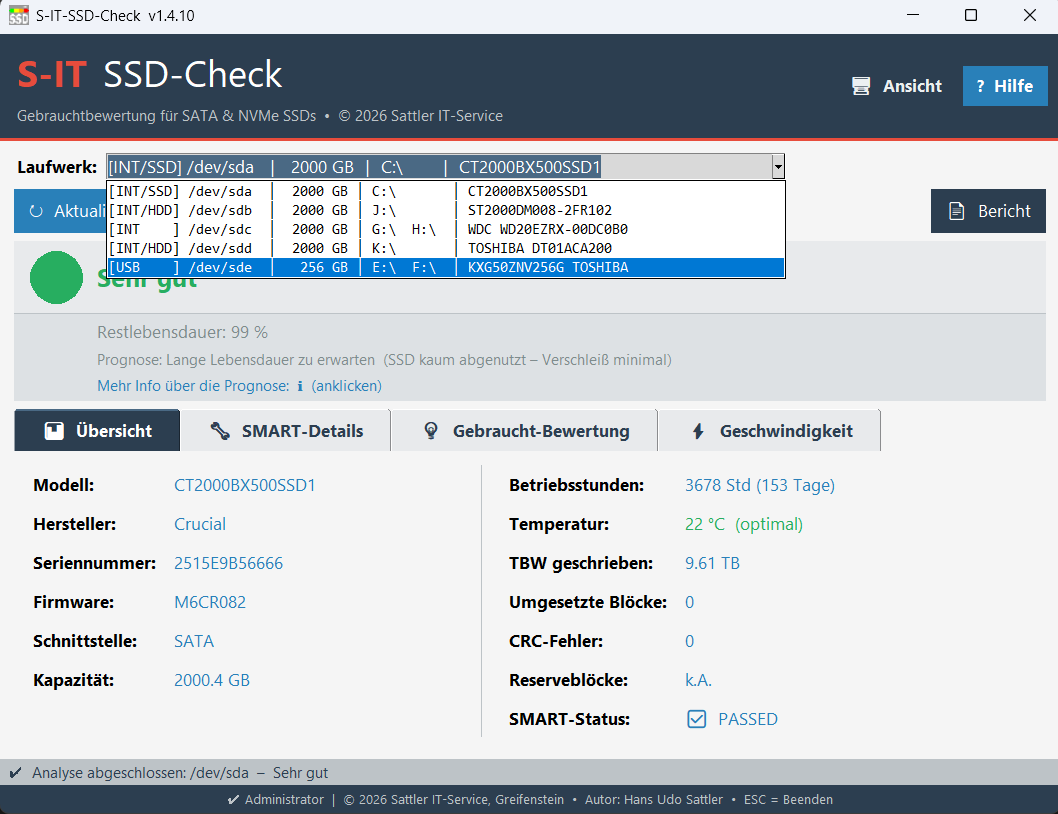Click capacity value 2000.4 GB
The height and width of the screenshot is (814, 1058).
[x=212, y=680]
